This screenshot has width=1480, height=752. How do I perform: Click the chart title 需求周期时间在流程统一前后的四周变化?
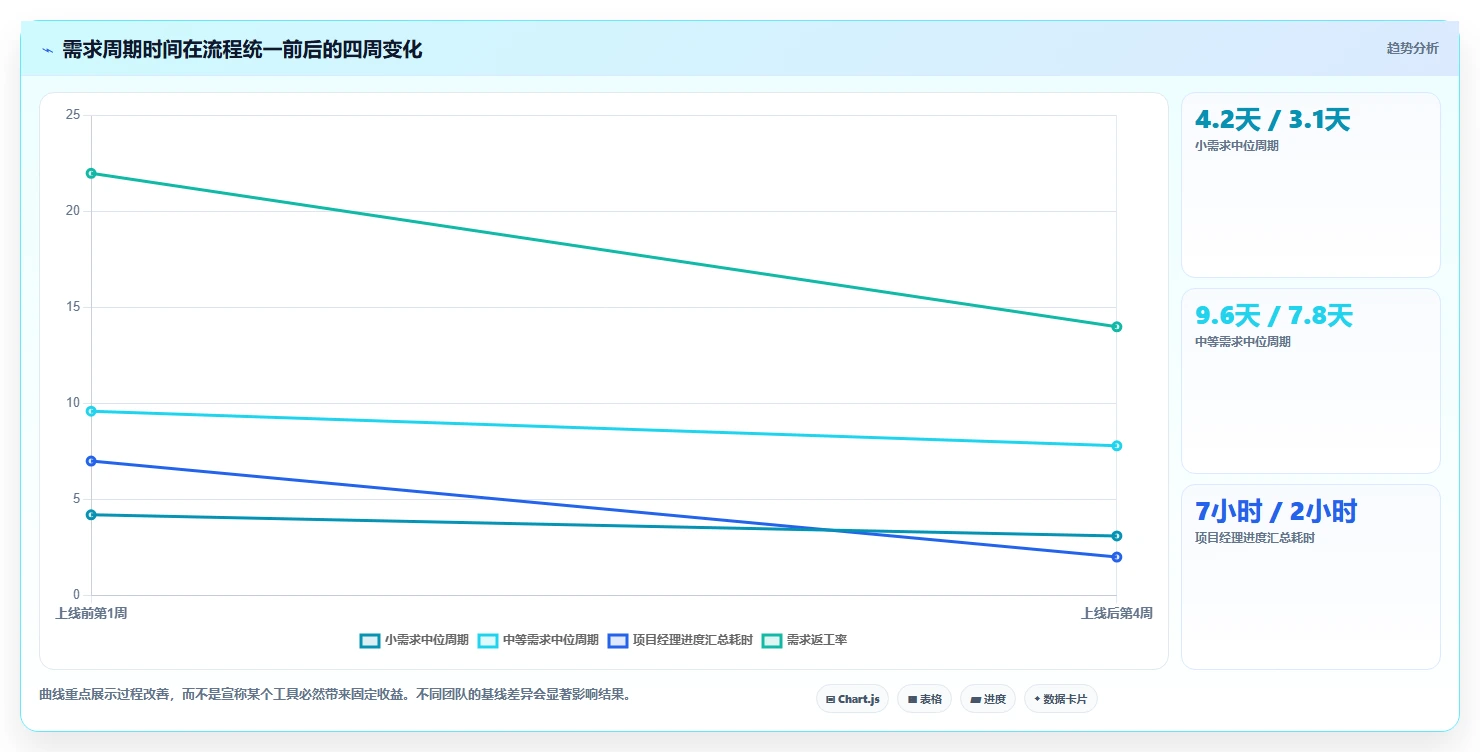[242, 50]
